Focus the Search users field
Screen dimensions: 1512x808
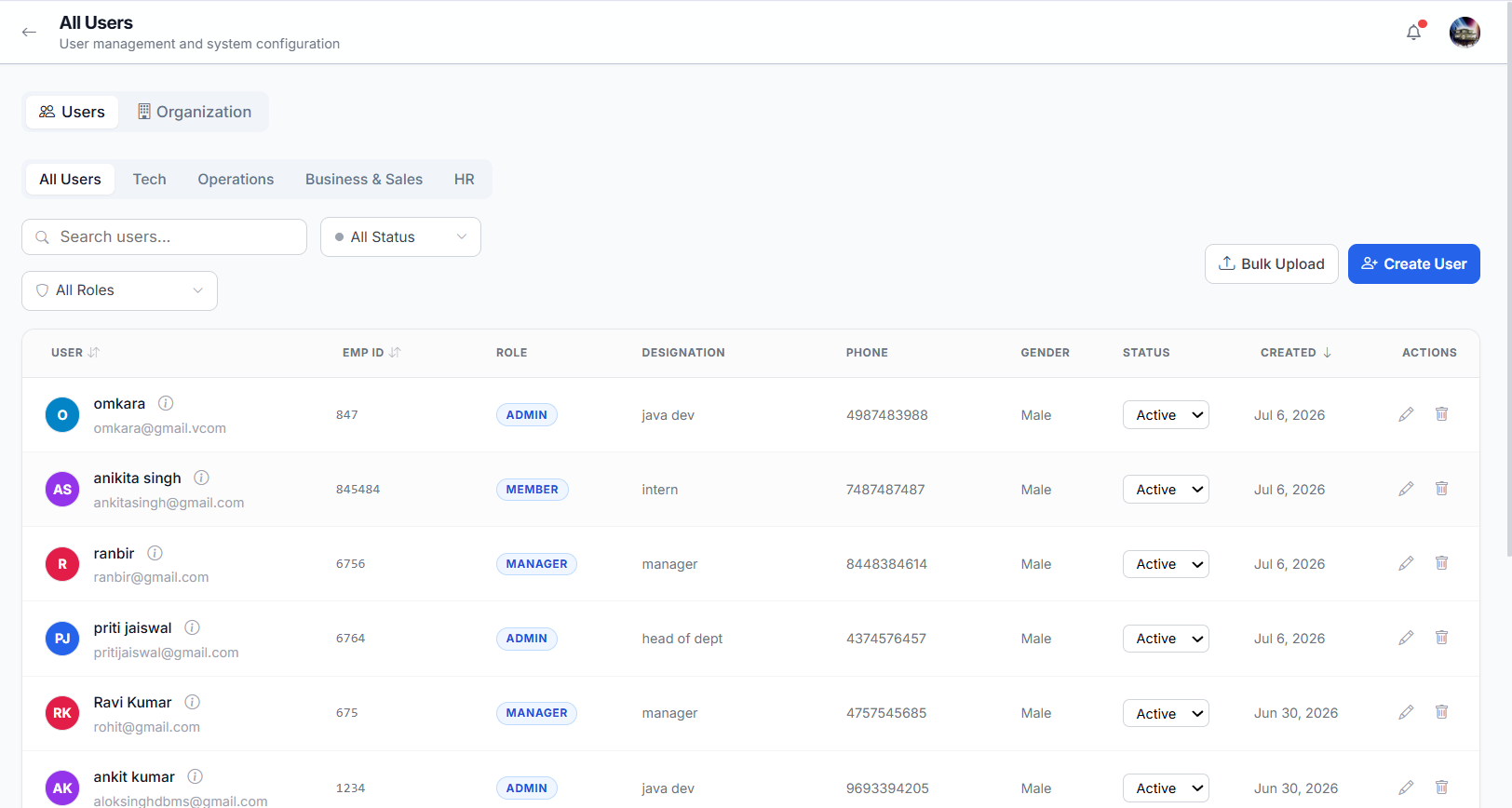click(164, 236)
